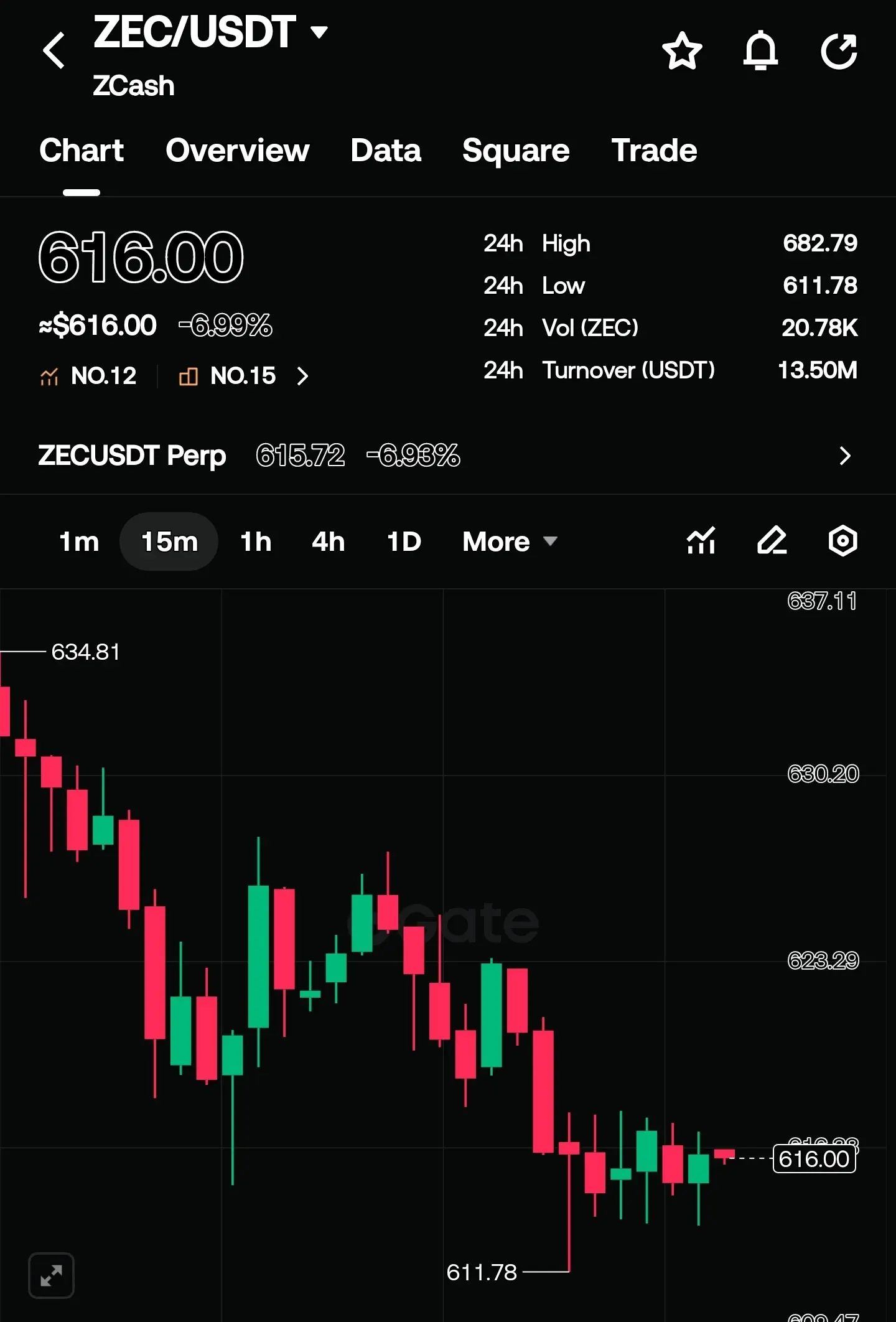Tap the share icon in header
The image size is (896, 1322).
[839, 50]
